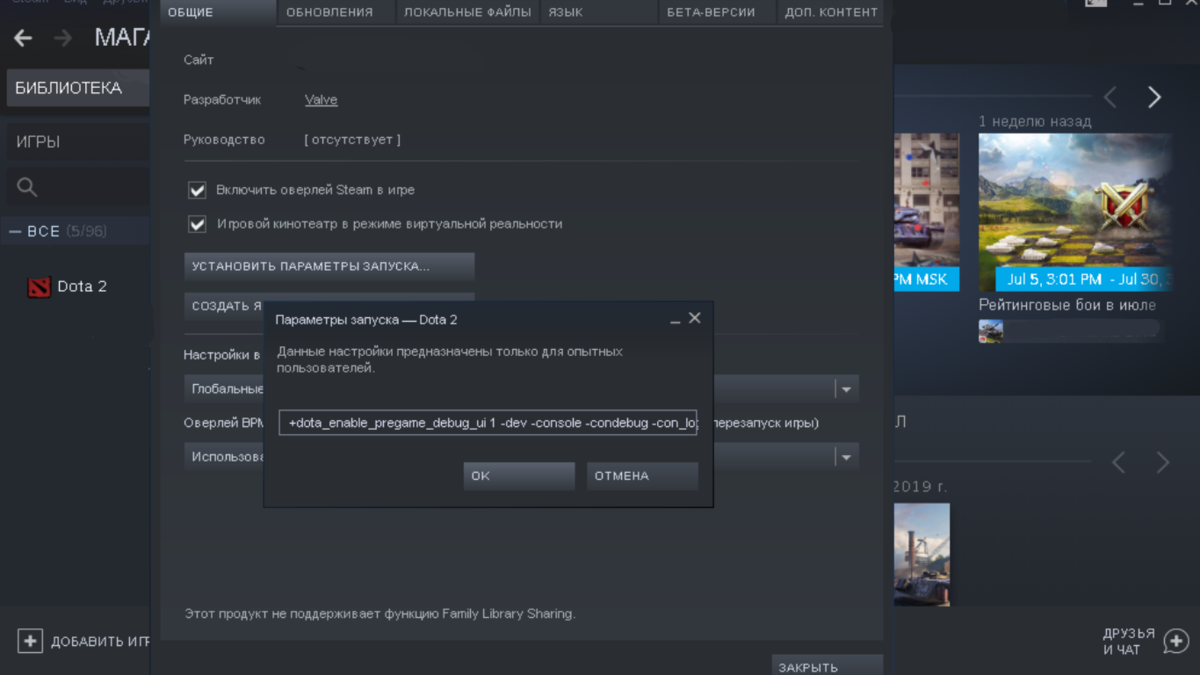The height and width of the screenshot is (675, 1200).
Task: Go to previous news item arrow
Action: click(1110, 97)
